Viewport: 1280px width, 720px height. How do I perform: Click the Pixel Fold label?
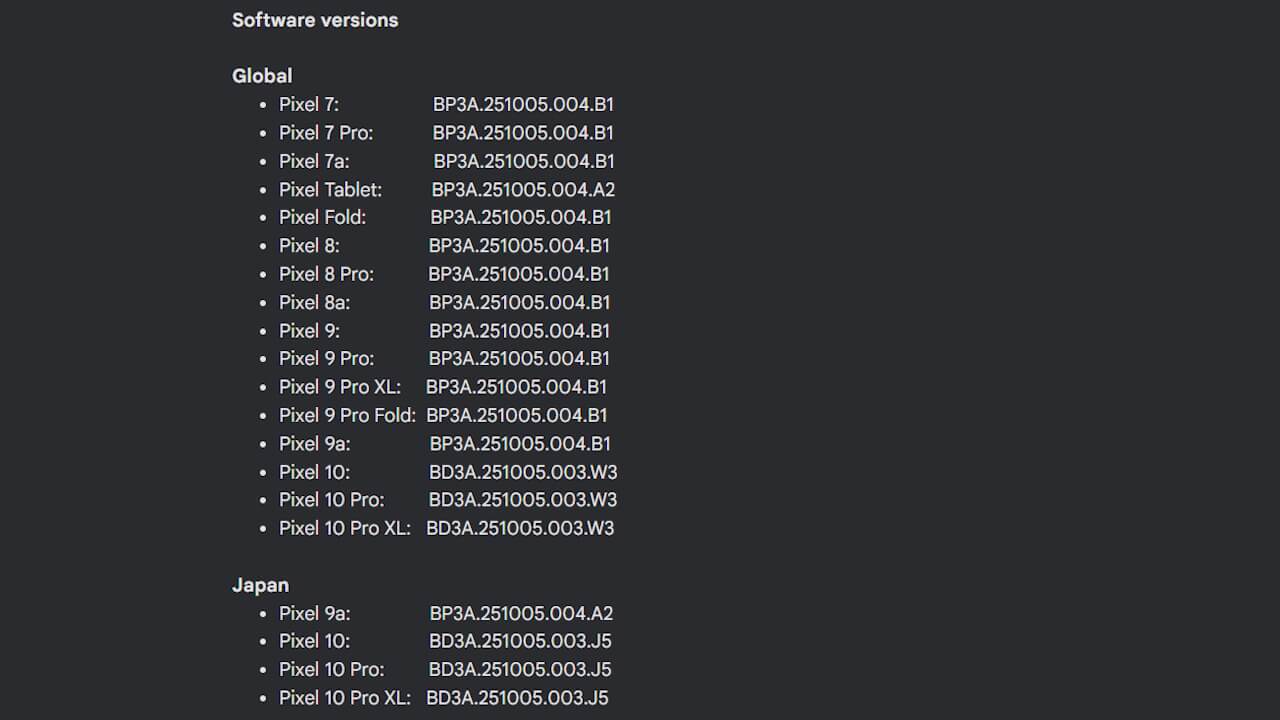(x=322, y=217)
